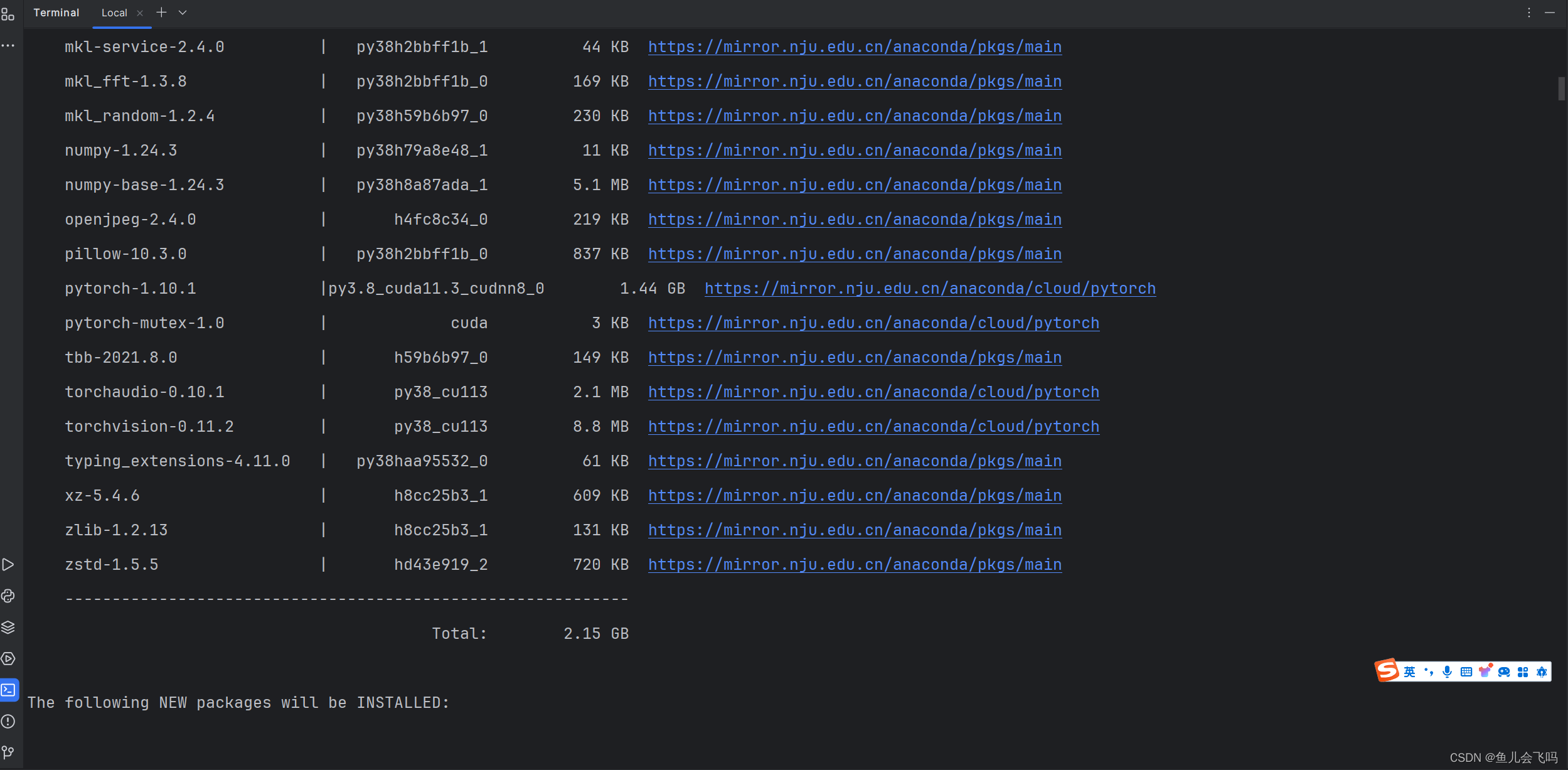The image size is (1568, 770).
Task: Open the terminal options menu via three dots
Action: tap(1529, 13)
